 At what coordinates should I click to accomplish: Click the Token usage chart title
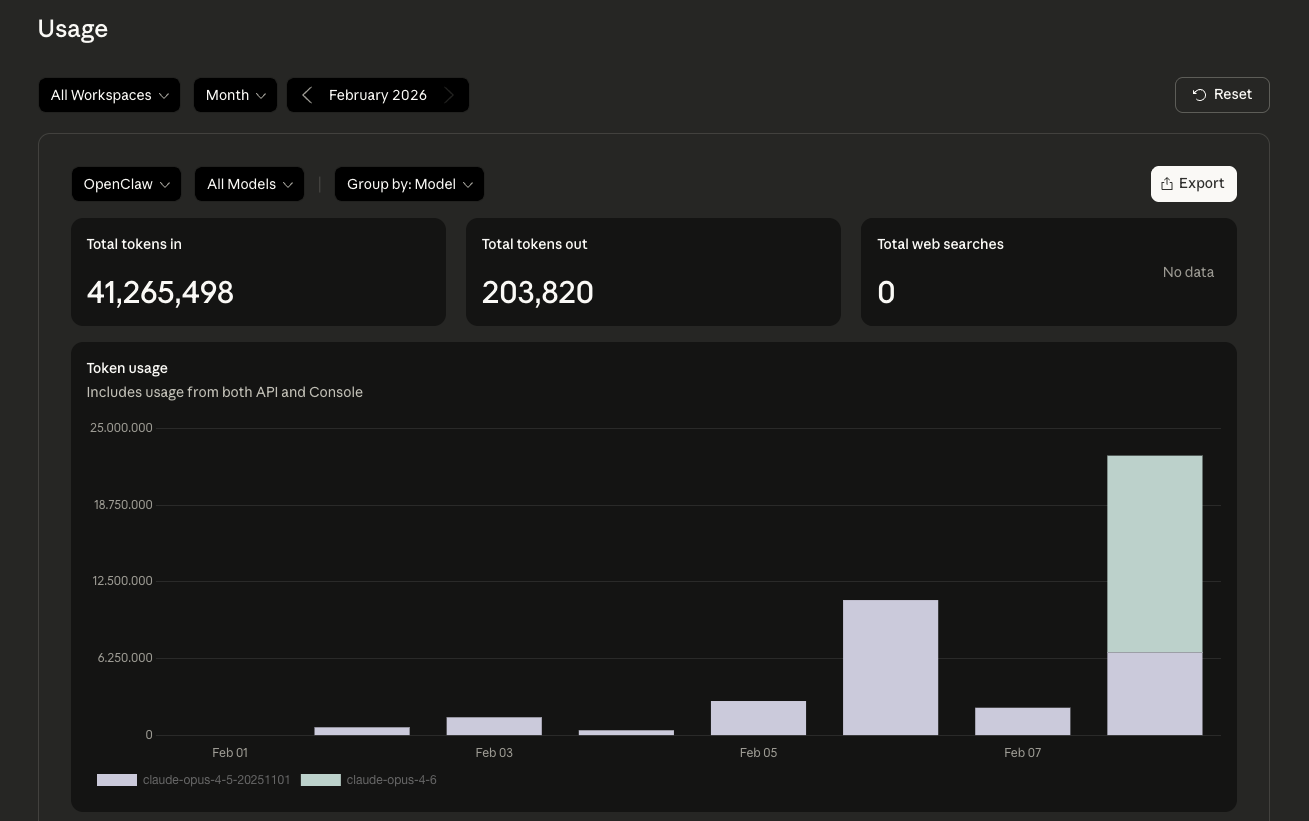click(127, 368)
